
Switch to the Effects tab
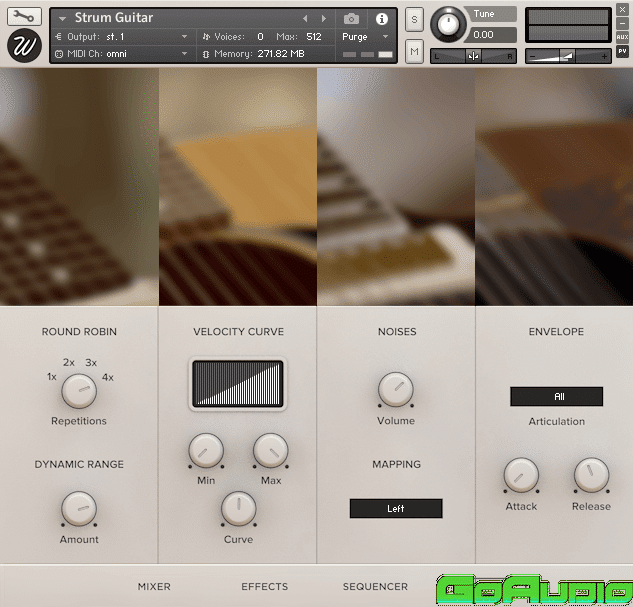[x=264, y=587]
